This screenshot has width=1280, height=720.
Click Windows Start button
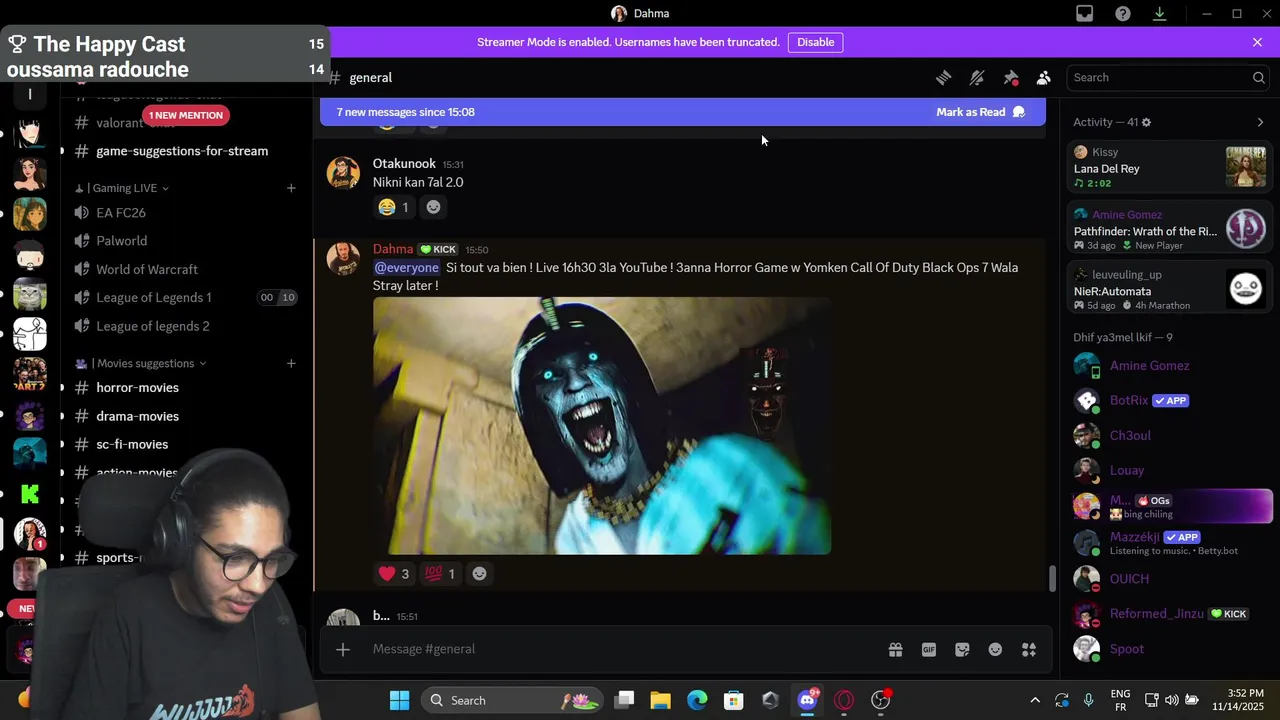pos(399,700)
